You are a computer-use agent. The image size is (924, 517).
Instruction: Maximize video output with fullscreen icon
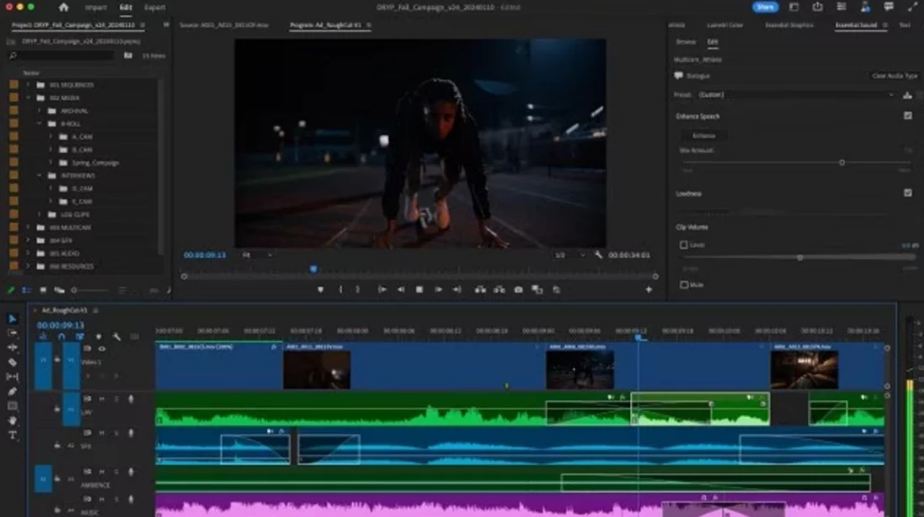(x=912, y=7)
